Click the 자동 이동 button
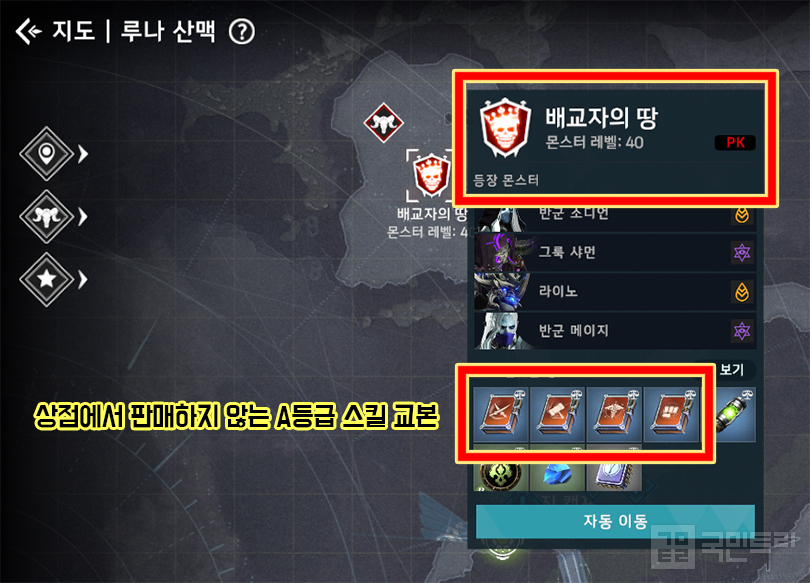Image resolution: width=810 pixels, height=583 pixels. pyautogui.click(x=615, y=521)
